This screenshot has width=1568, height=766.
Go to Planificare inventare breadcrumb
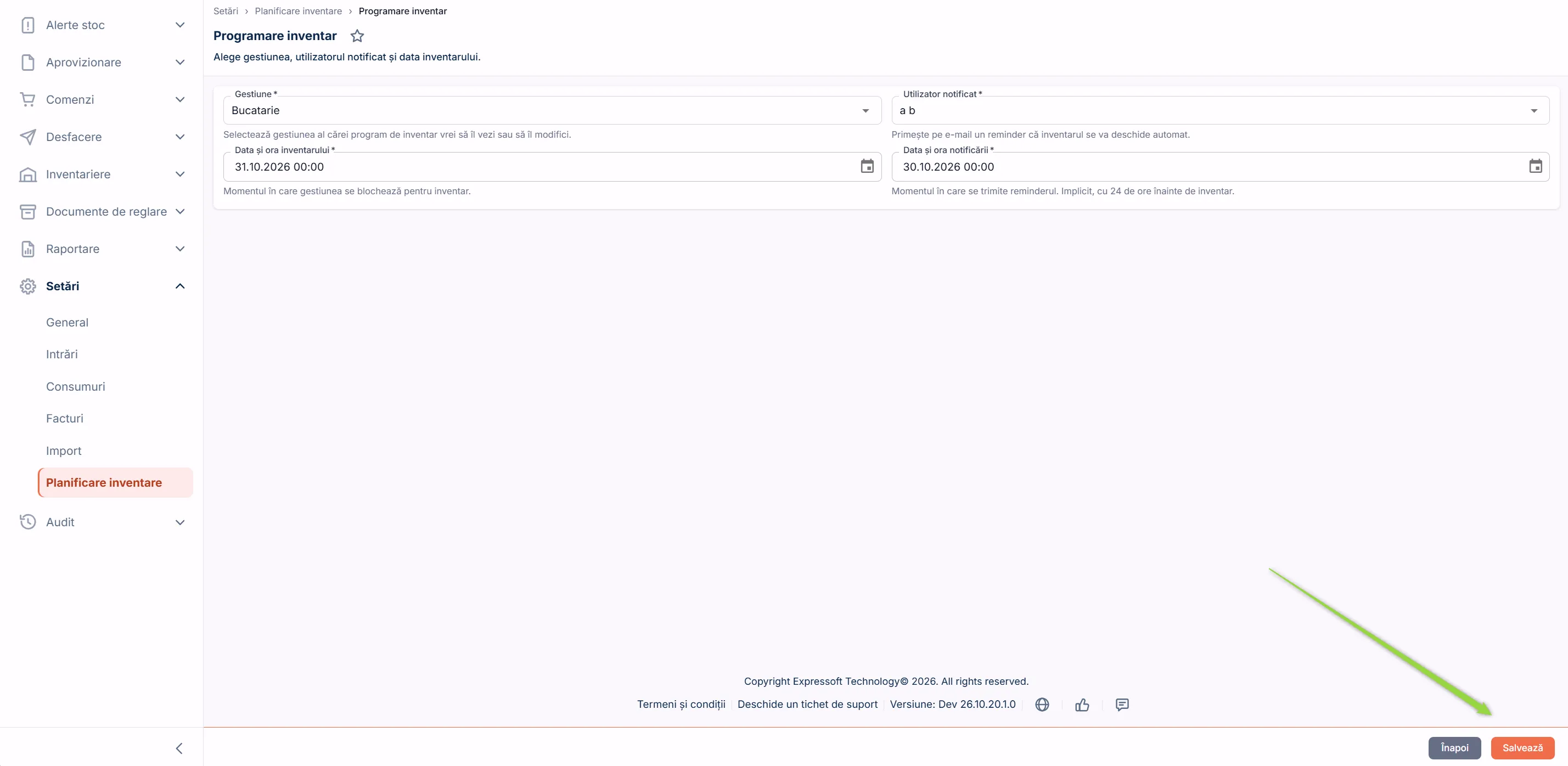(x=298, y=11)
